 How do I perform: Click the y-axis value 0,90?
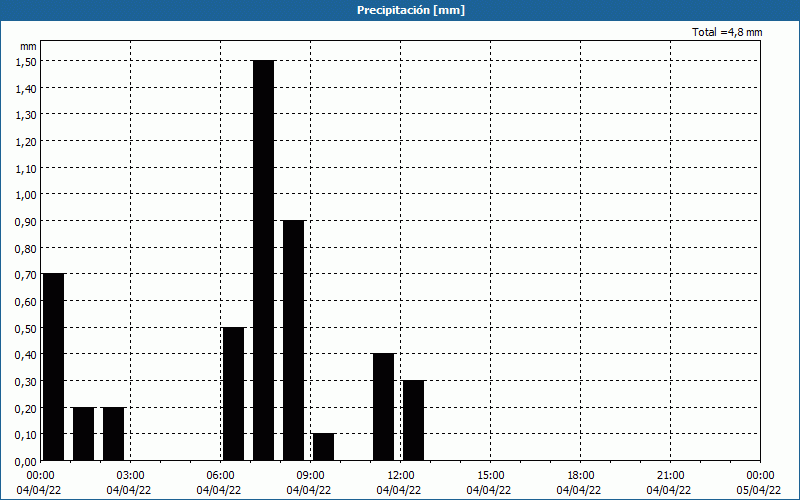click(x=26, y=222)
